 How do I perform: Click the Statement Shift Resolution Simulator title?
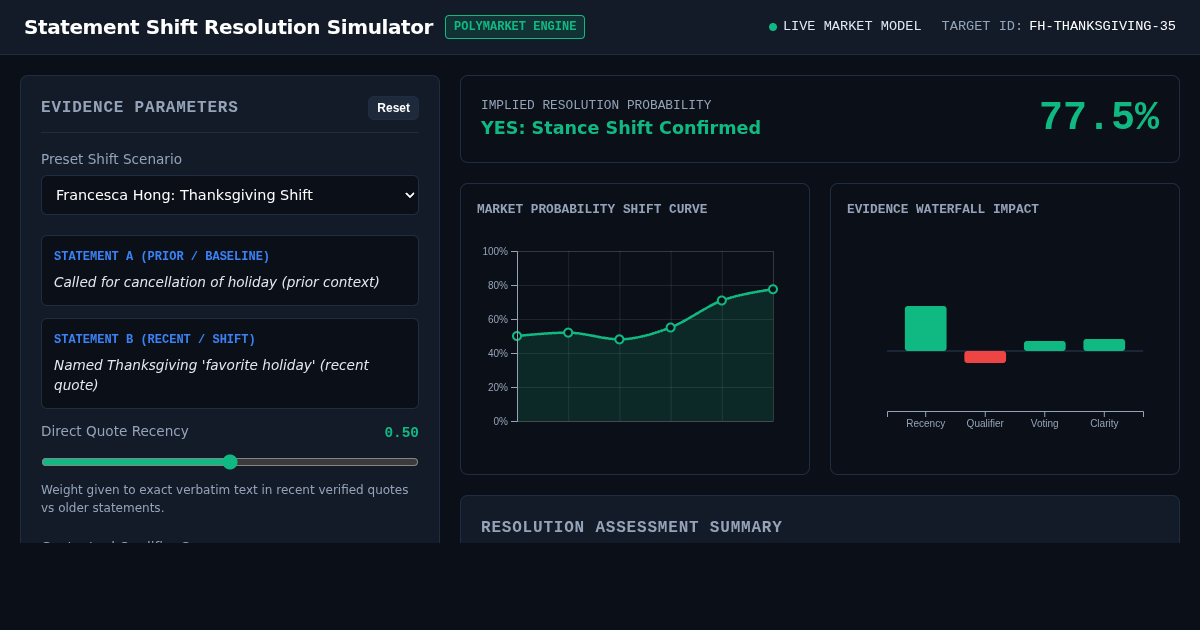click(228, 27)
